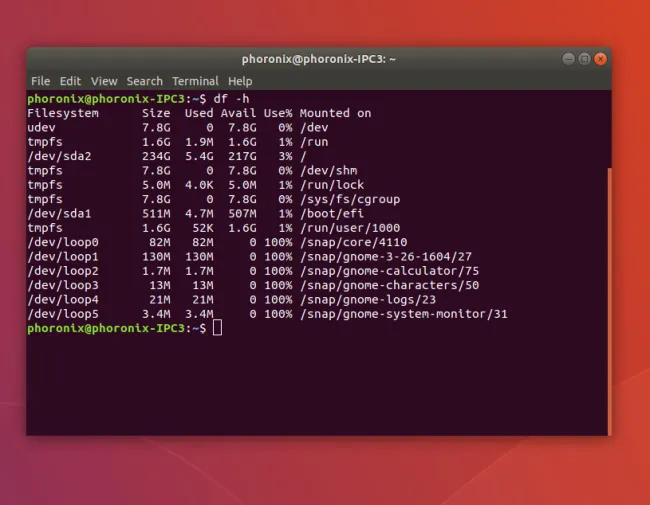Click the '/snap/gnome-calculator/75' mount point
The height and width of the screenshot is (505, 650).
(389, 271)
